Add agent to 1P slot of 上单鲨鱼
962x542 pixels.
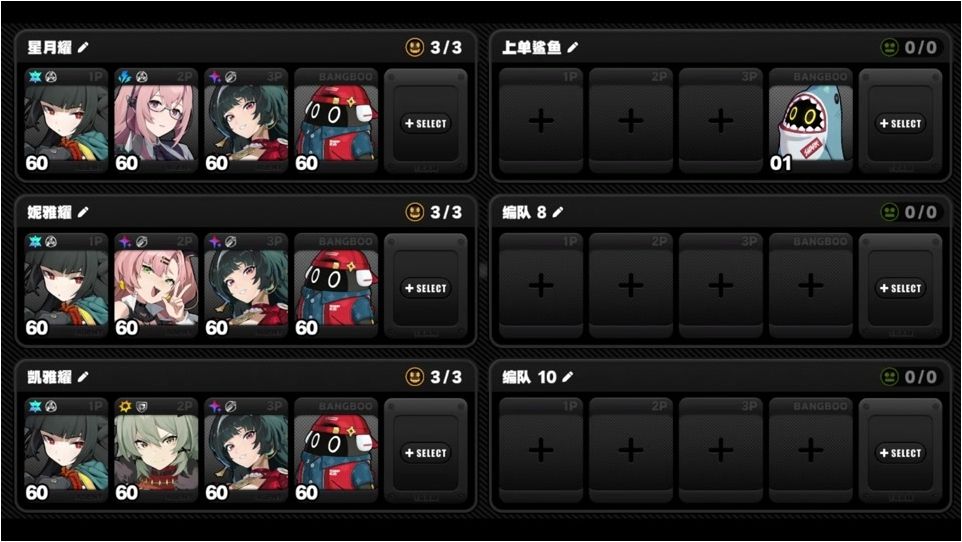point(541,122)
